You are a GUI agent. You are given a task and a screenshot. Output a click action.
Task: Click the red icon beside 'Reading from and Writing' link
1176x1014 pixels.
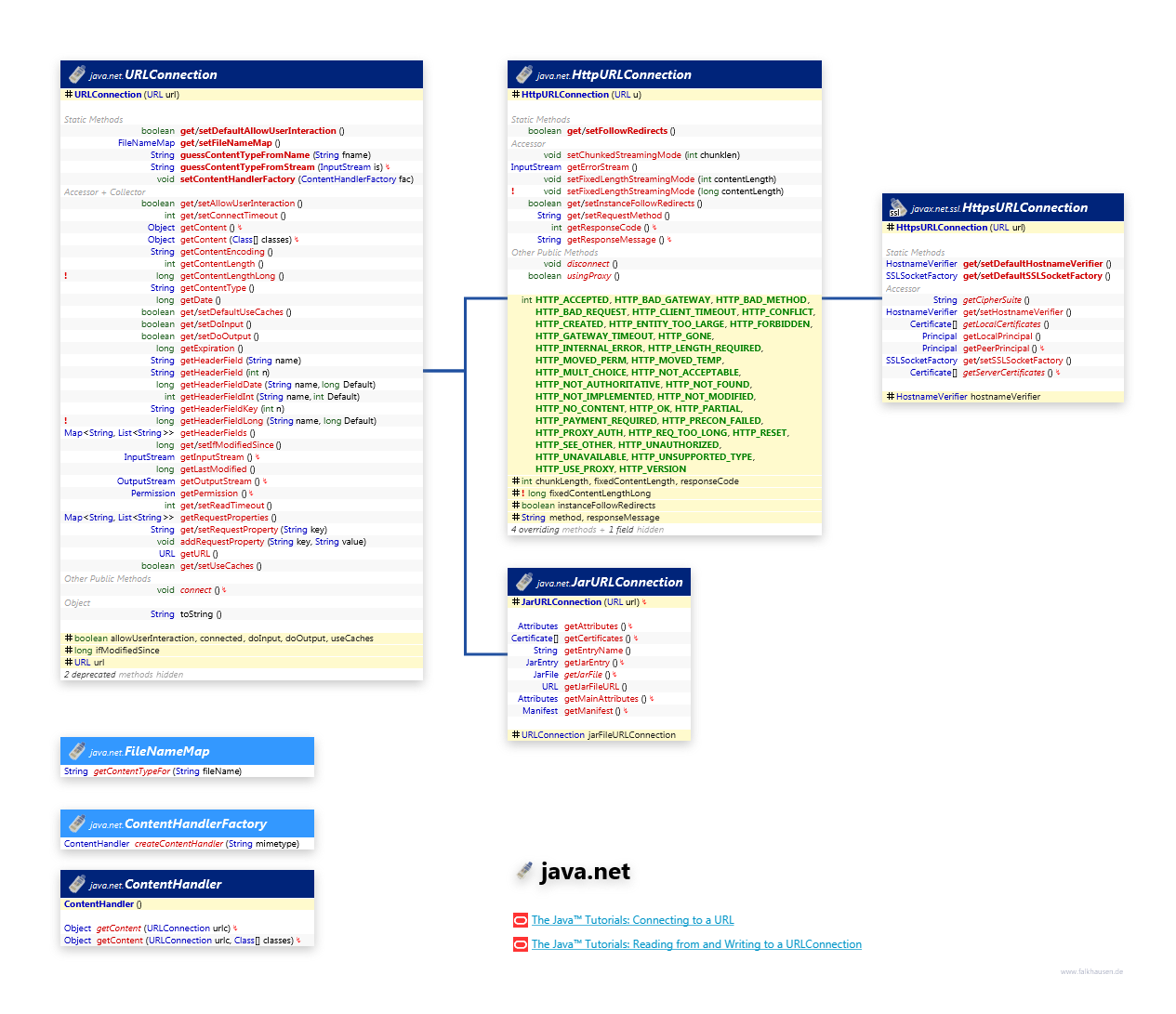[x=521, y=944]
